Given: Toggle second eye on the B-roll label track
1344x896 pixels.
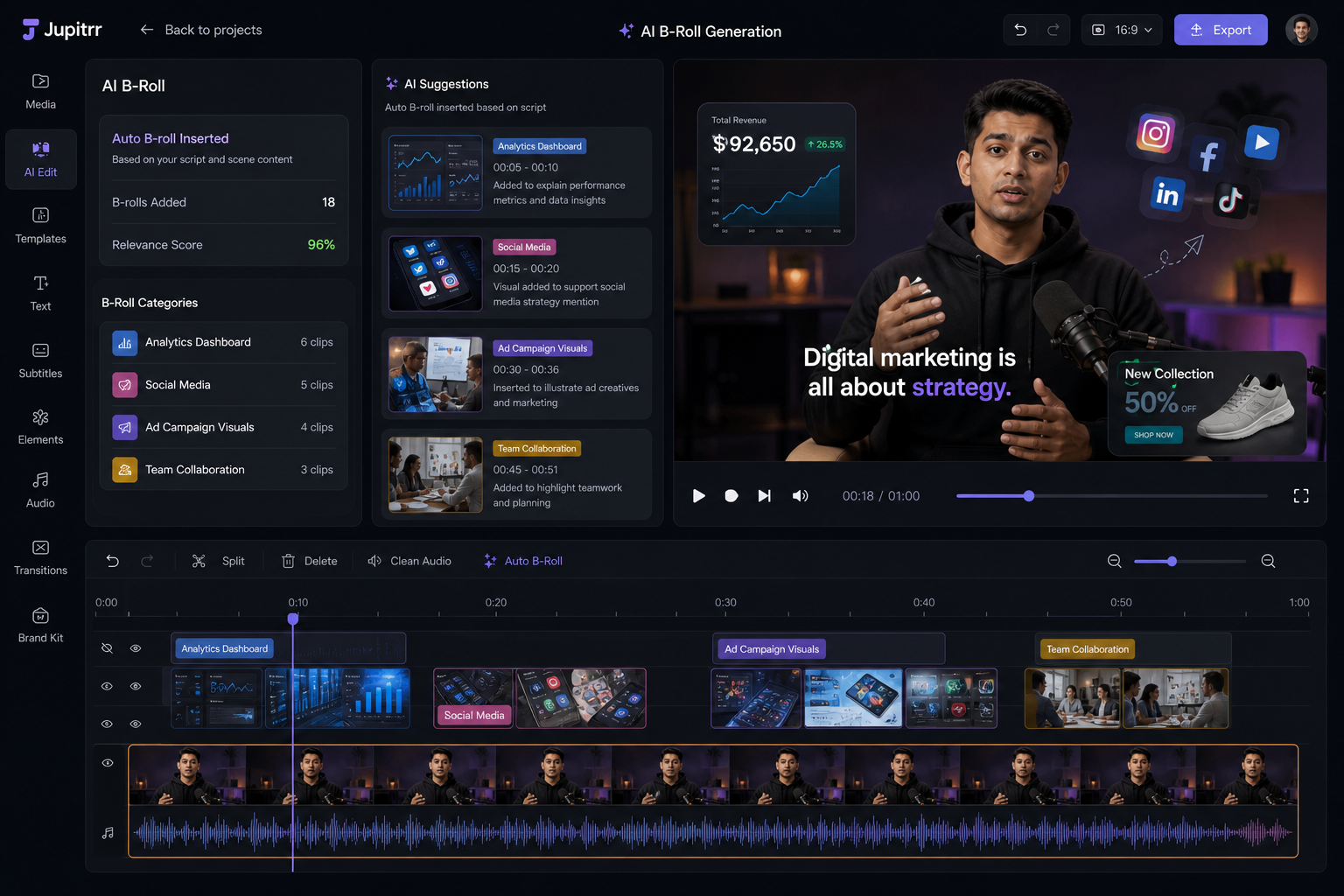Looking at the screenshot, I should click(x=136, y=648).
